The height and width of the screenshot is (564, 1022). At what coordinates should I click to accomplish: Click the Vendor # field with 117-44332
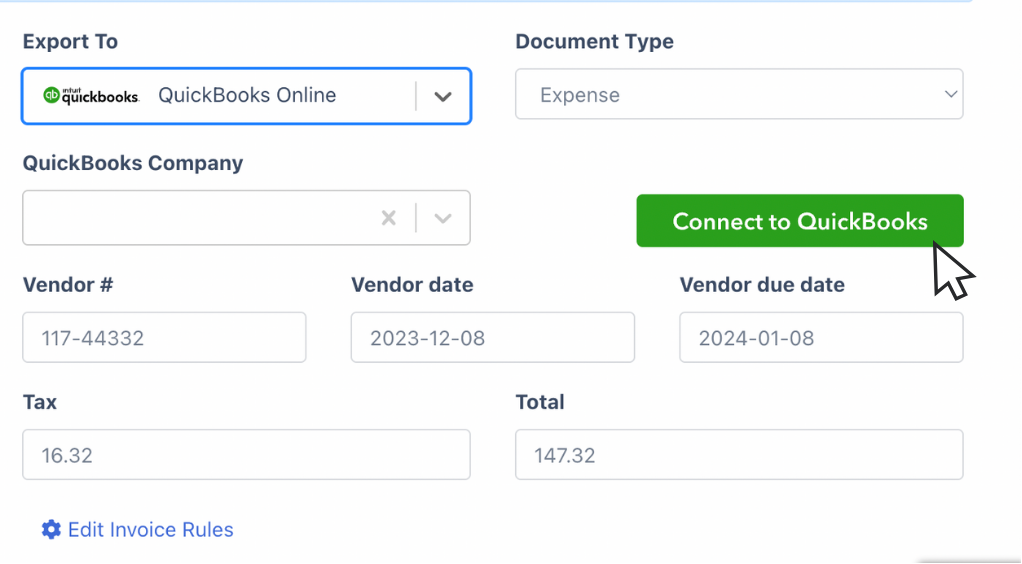tap(164, 338)
